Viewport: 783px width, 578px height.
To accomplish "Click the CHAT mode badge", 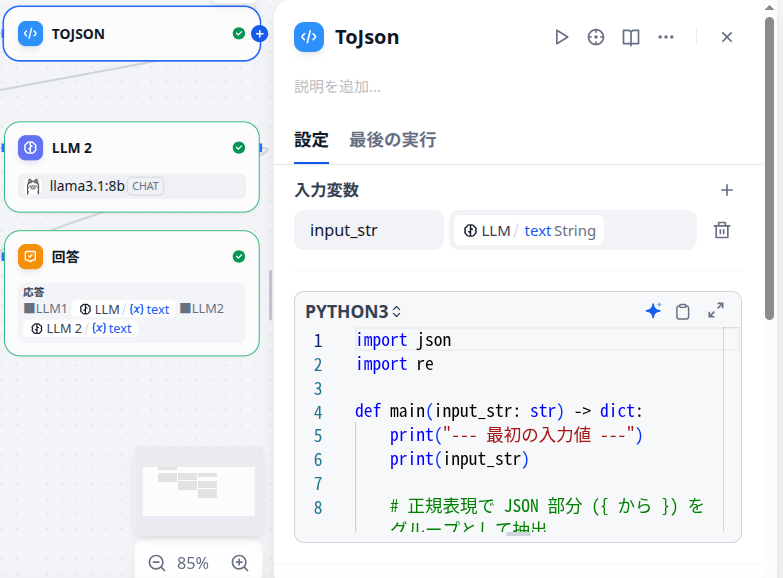I will coord(145,186).
